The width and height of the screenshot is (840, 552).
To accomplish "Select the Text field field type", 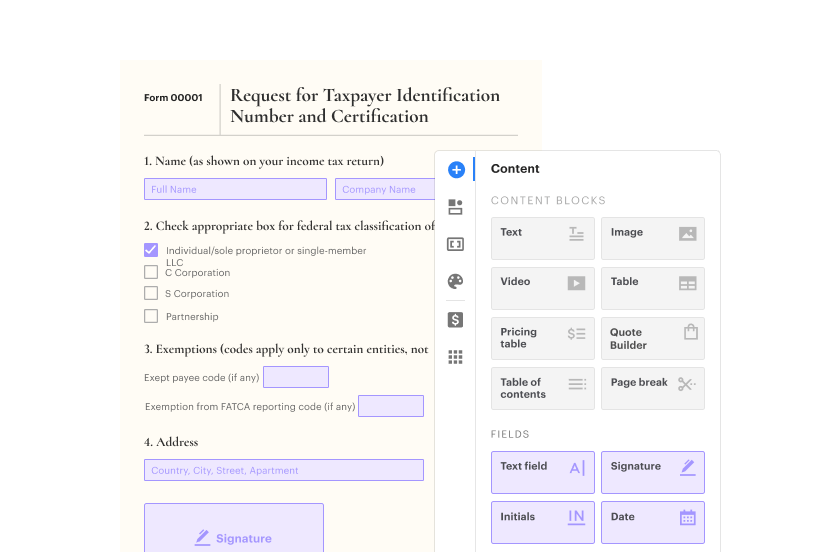I will [x=543, y=472].
